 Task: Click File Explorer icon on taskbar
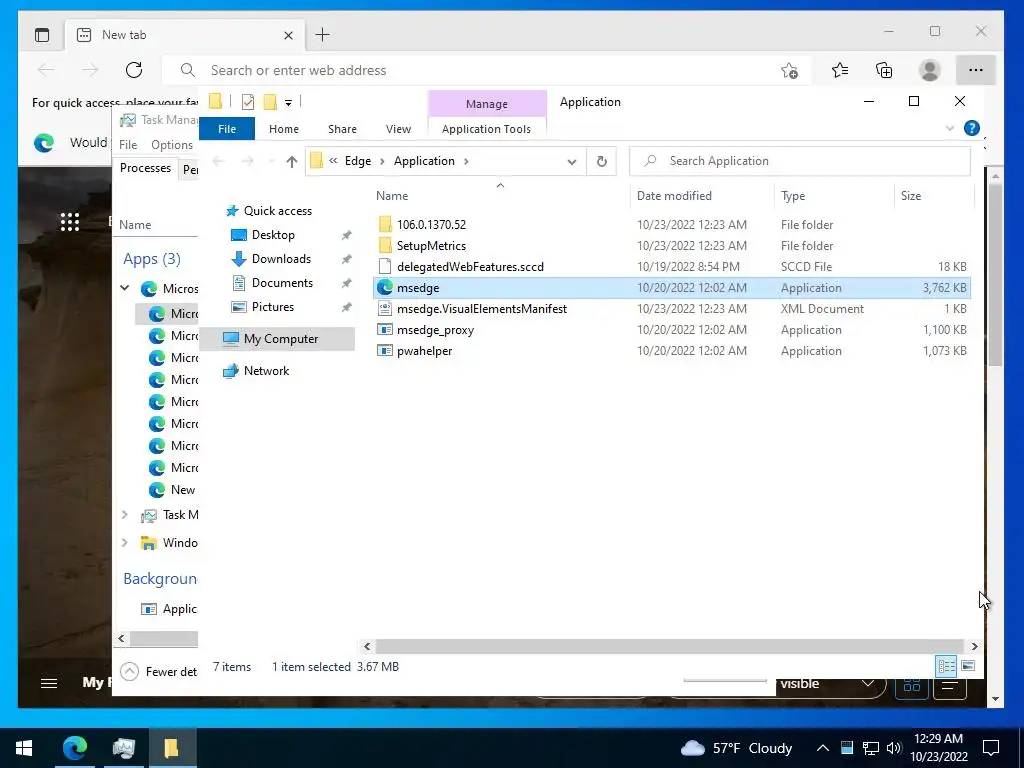click(172, 748)
